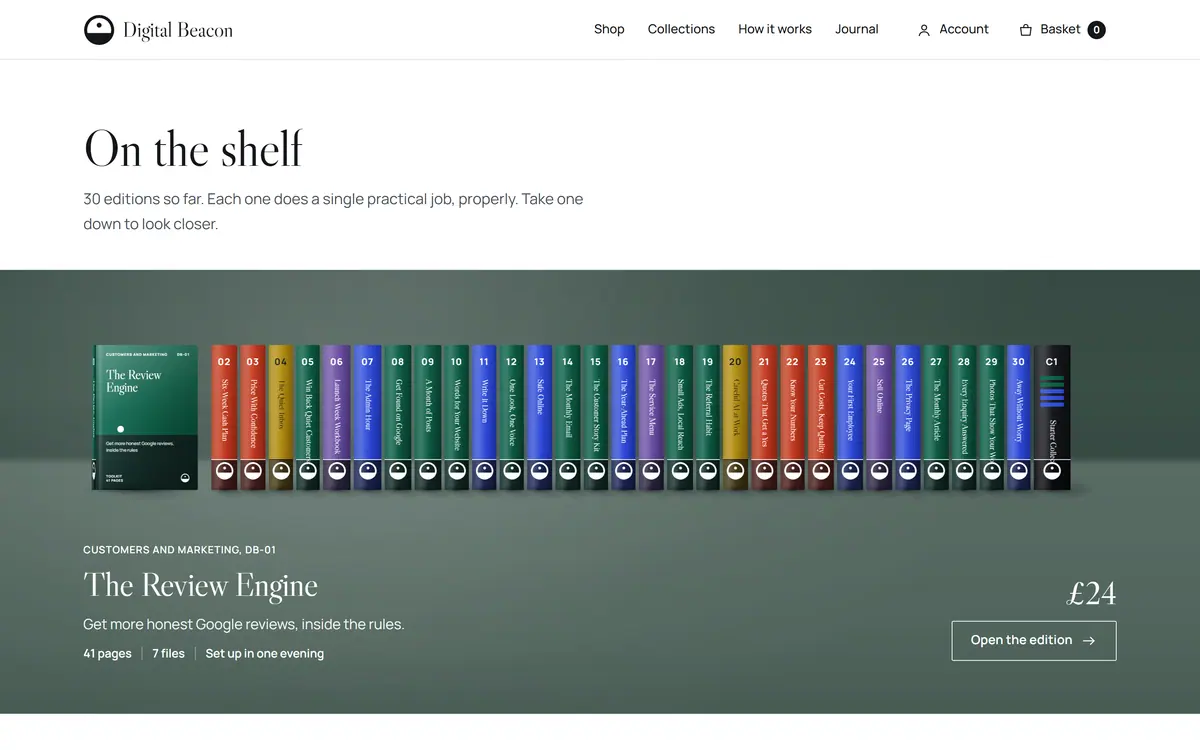Select the C1 Starter Collection spine

click(x=1052, y=418)
